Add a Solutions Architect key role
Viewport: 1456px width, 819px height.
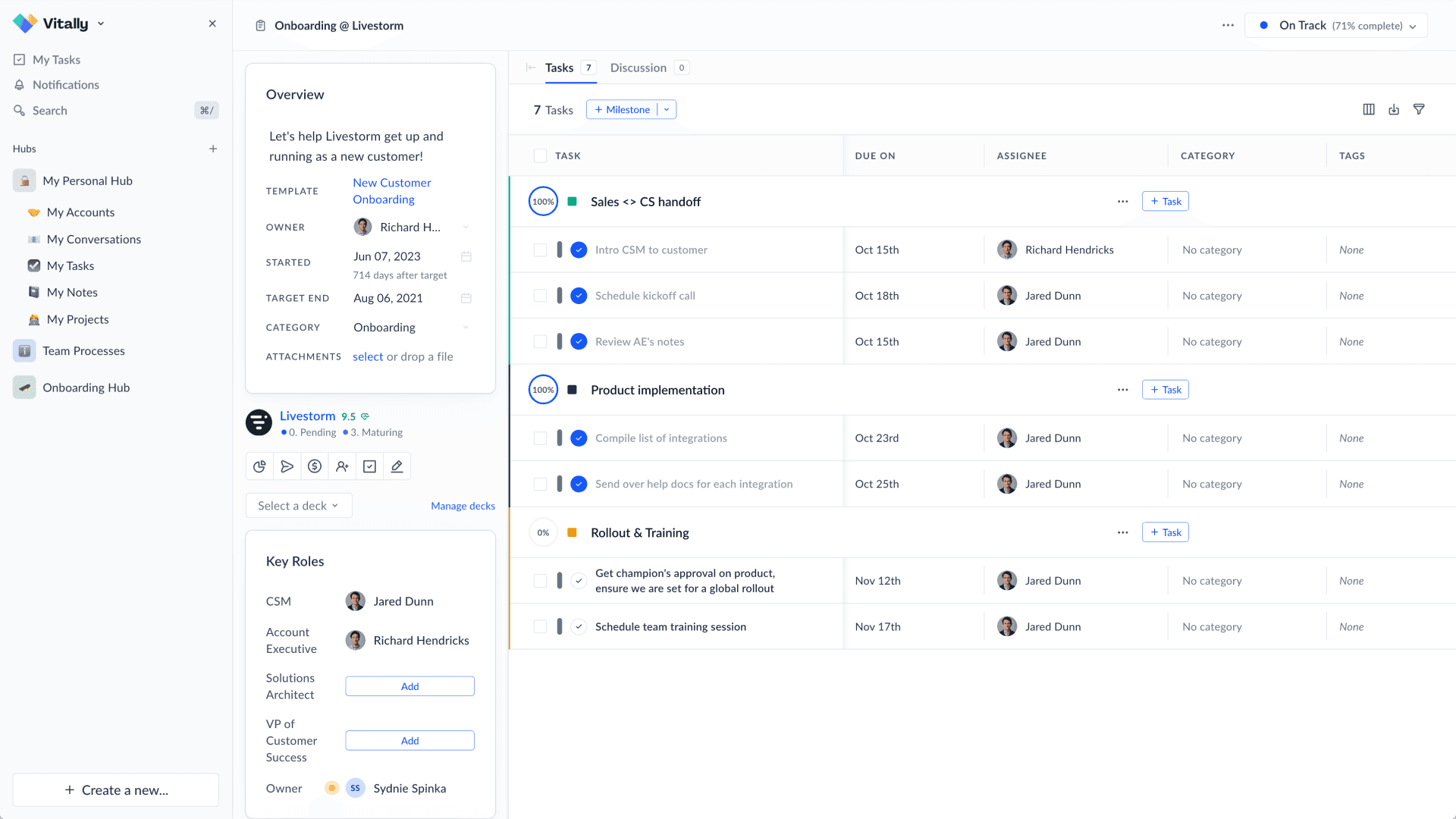coord(409,686)
